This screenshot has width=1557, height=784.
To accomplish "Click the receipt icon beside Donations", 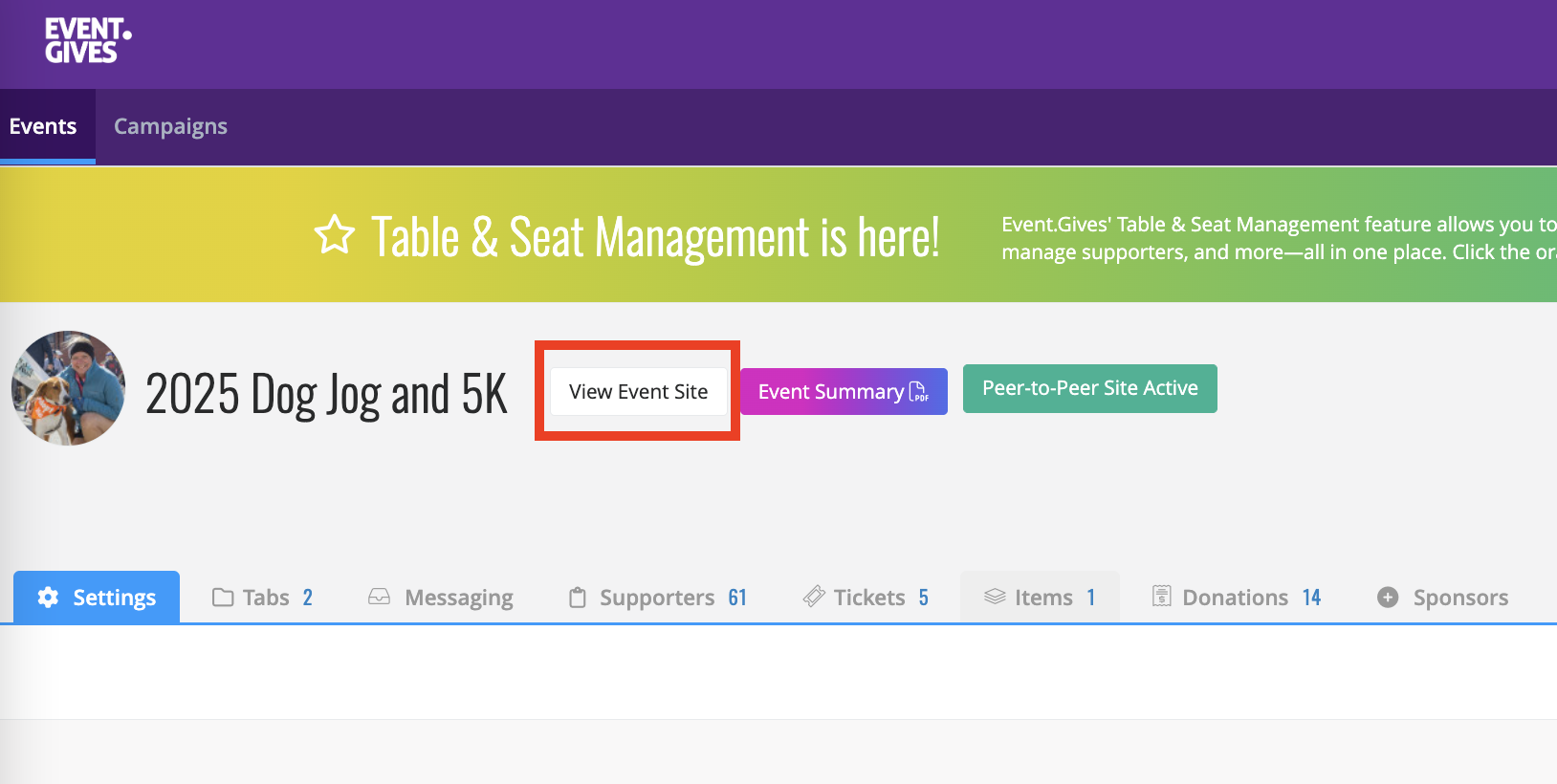I will coord(1161,597).
